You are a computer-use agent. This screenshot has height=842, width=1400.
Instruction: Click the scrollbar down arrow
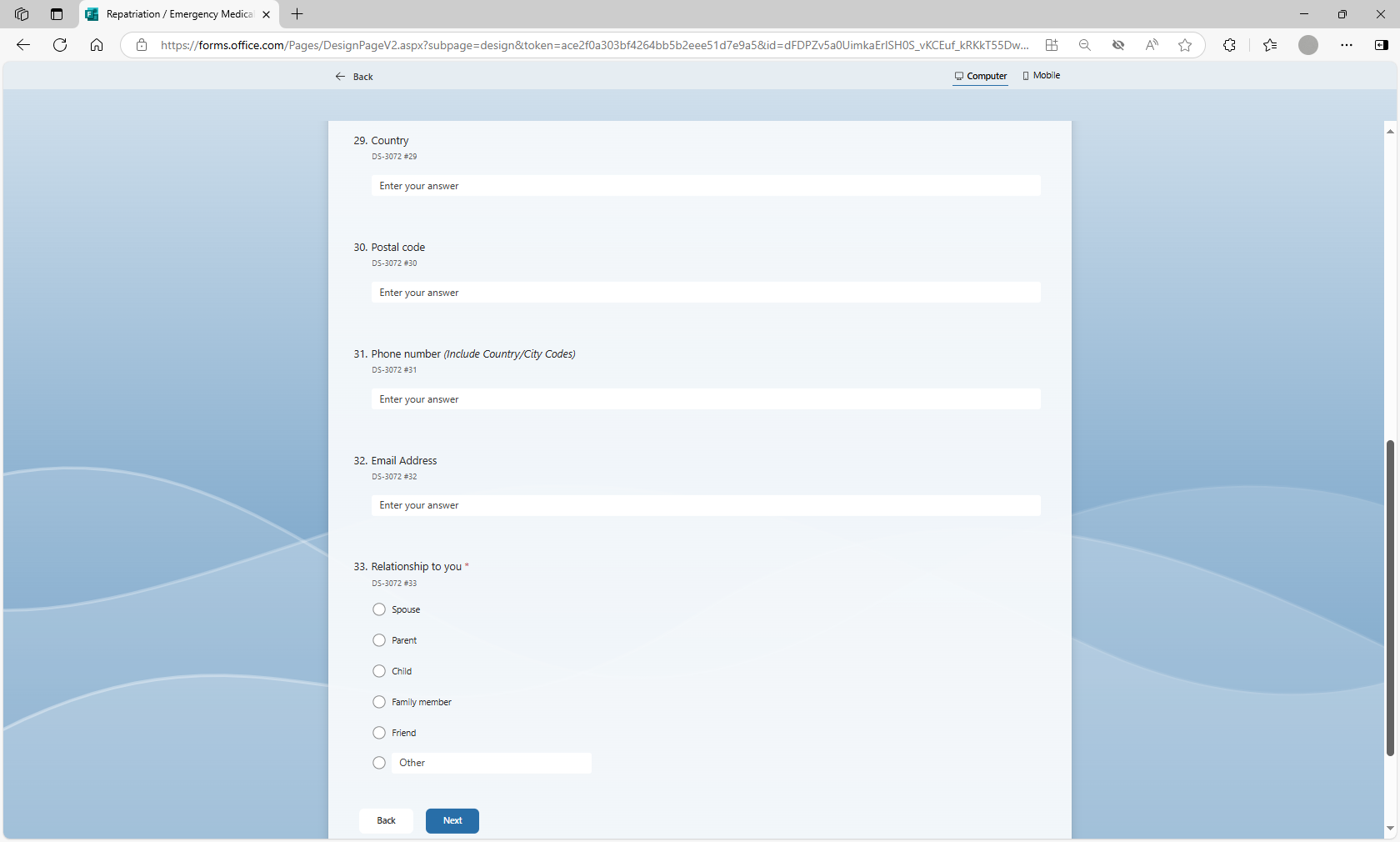pos(1390,828)
